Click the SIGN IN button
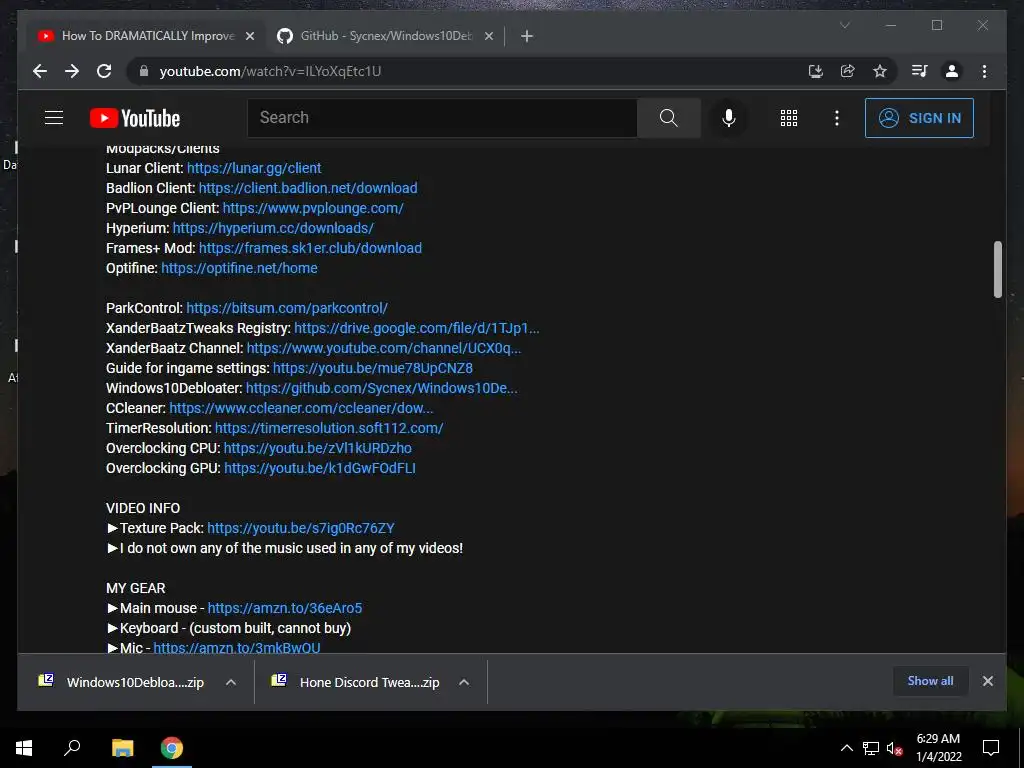The width and height of the screenshot is (1024, 768). coord(919,118)
